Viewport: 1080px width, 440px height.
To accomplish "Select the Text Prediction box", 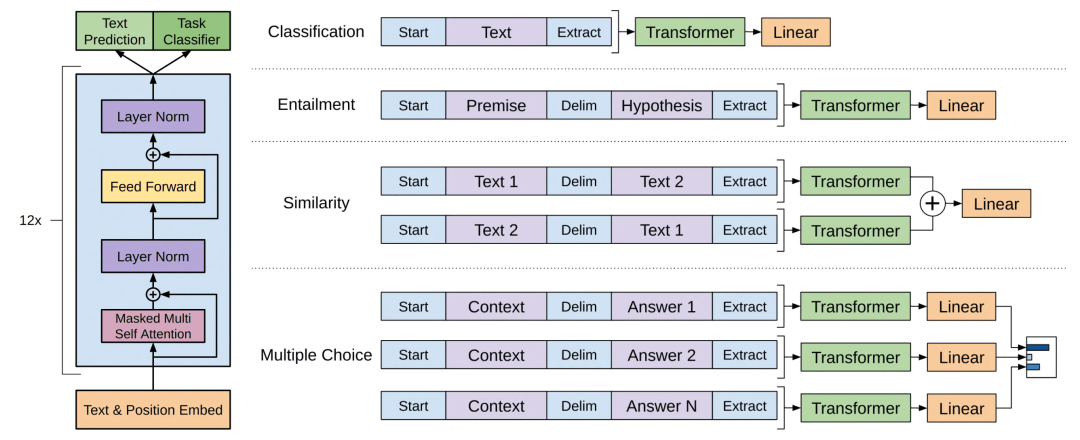I will (115, 31).
